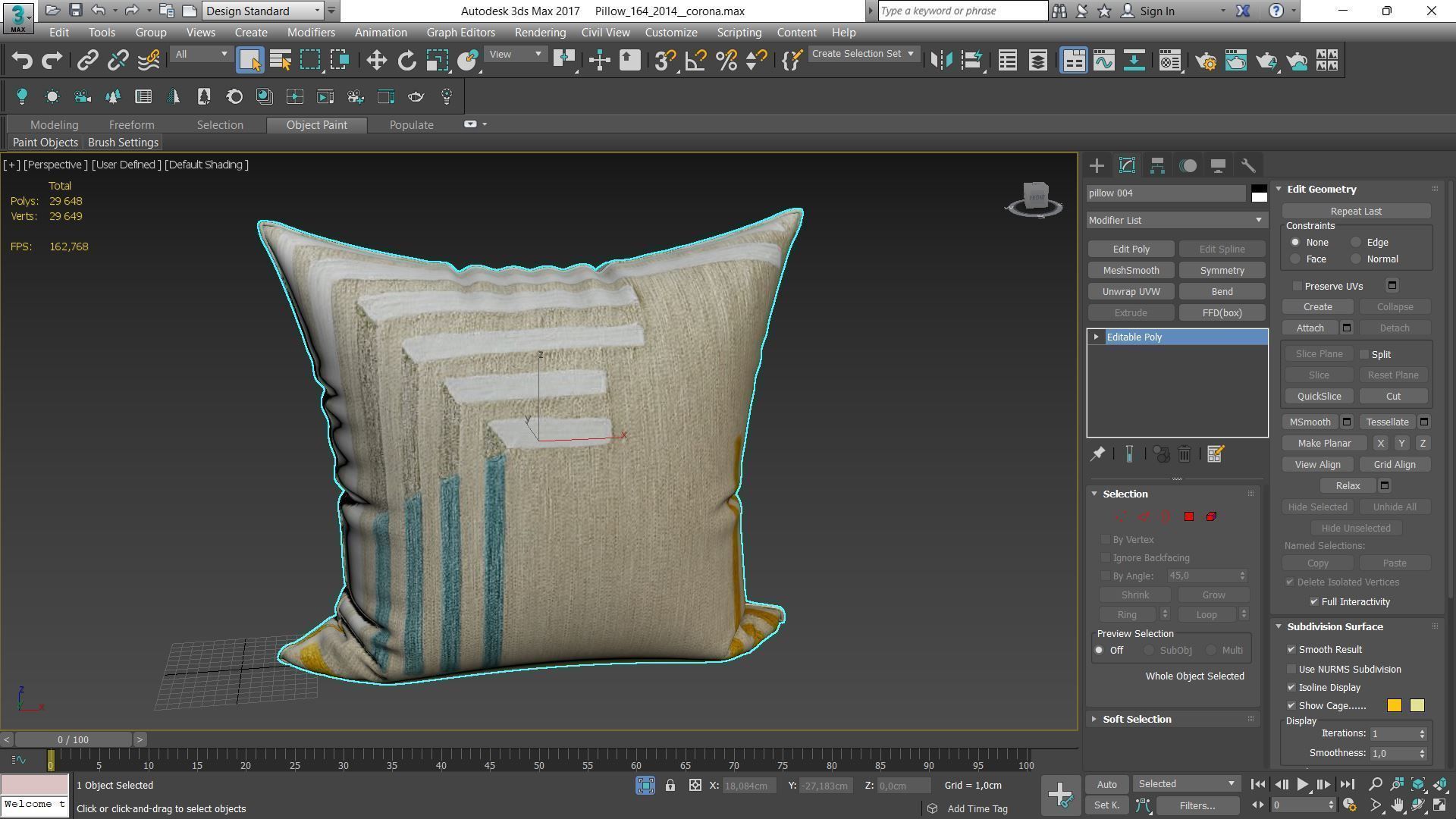Click the Repeat Last button

pyautogui.click(x=1356, y=212)
